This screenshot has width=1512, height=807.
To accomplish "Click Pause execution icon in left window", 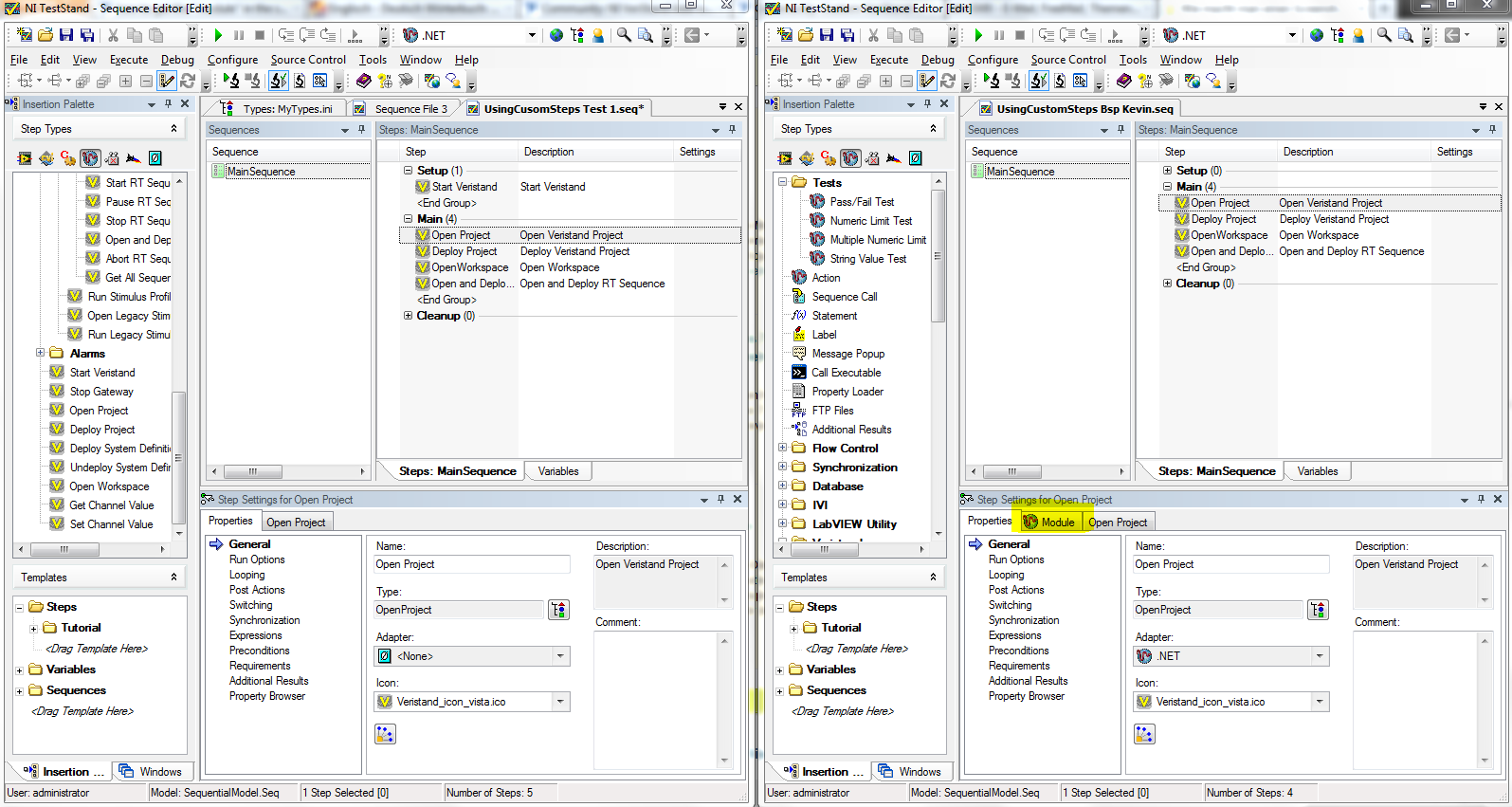I will pos(239,35).
